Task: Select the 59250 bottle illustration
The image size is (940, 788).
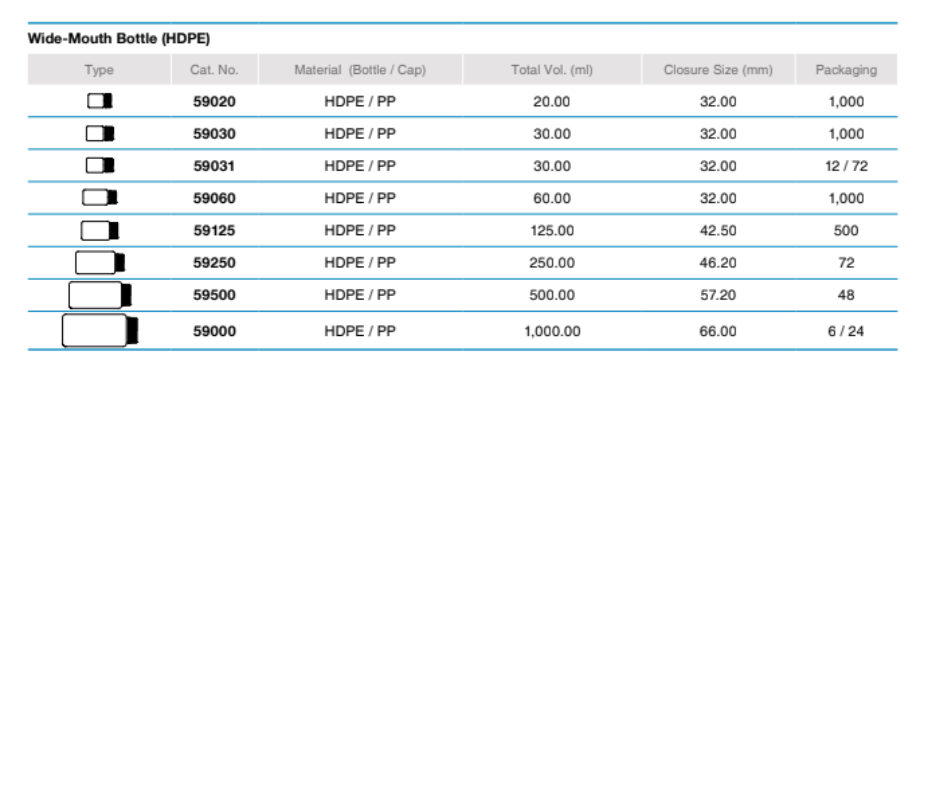Action: 100,263
